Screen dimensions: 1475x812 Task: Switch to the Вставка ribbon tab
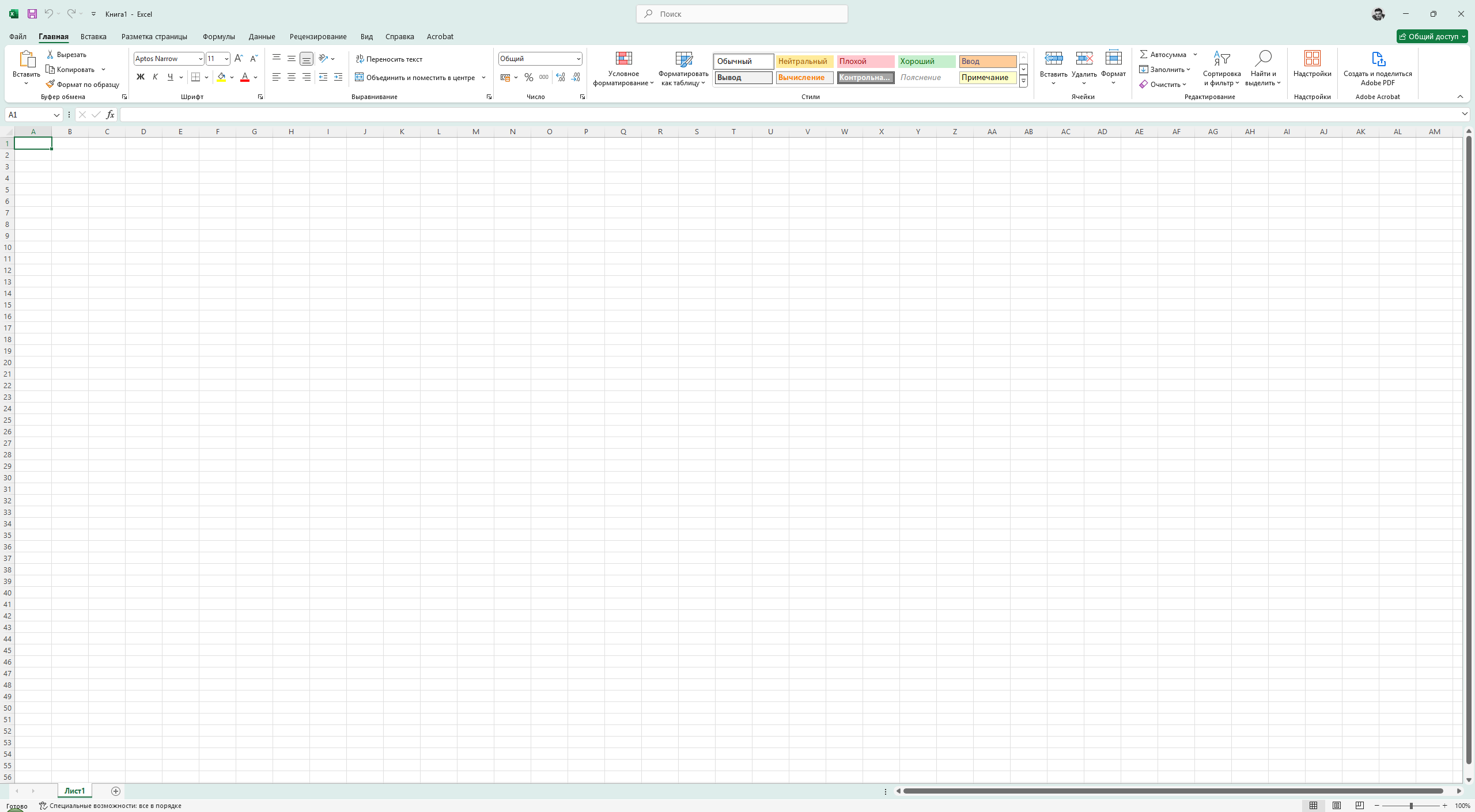93,36
